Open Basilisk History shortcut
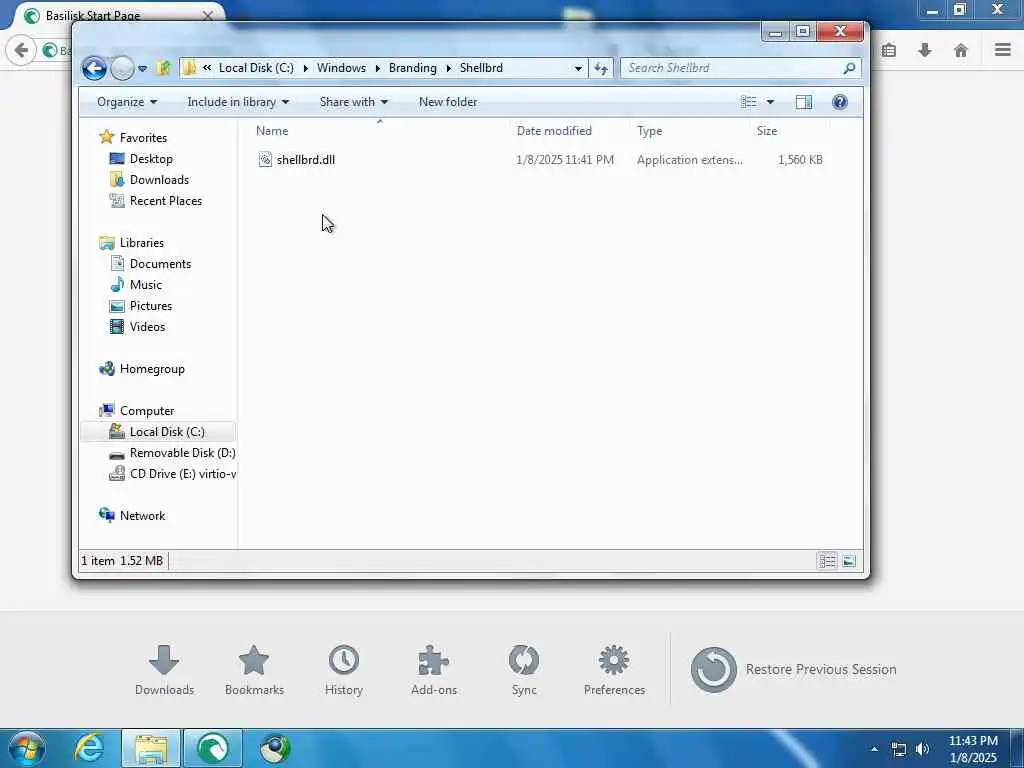The height and width of the screenshot is (768, 1024). click(344, 671)
